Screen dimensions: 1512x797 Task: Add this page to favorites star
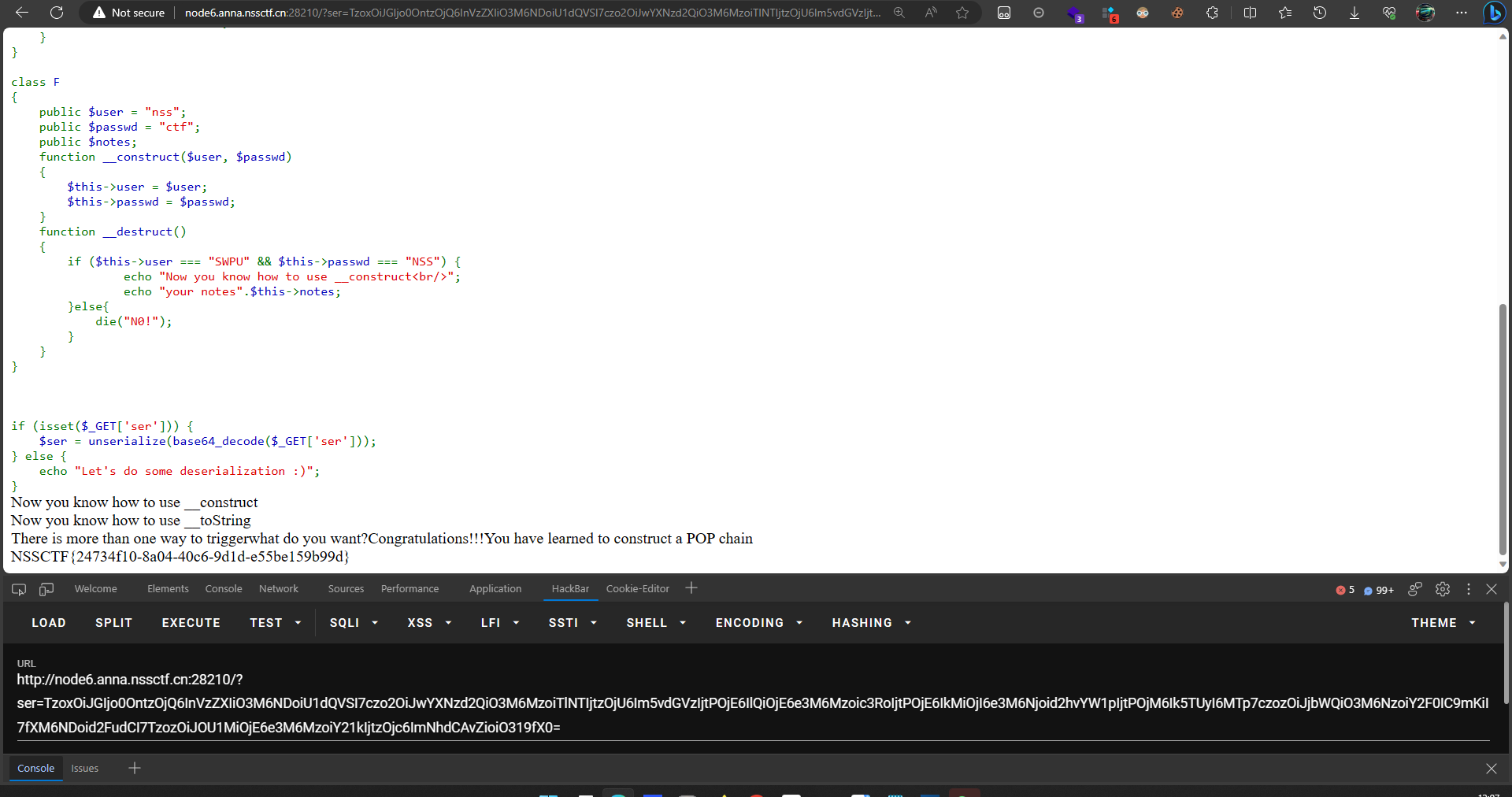pyautogui.click(x=962, y=13)
